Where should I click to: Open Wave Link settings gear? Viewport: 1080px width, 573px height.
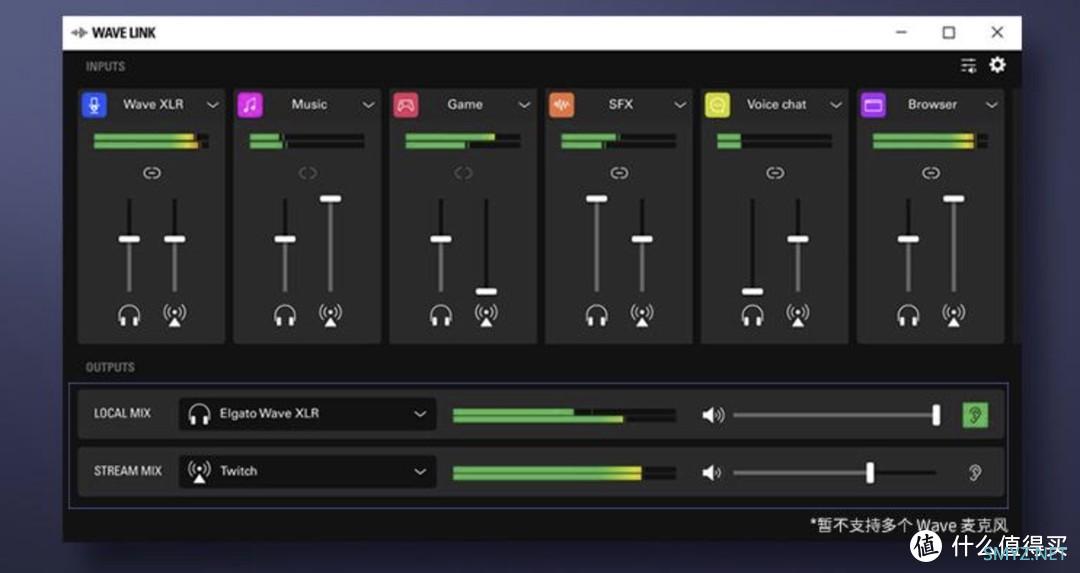(997, 65)
